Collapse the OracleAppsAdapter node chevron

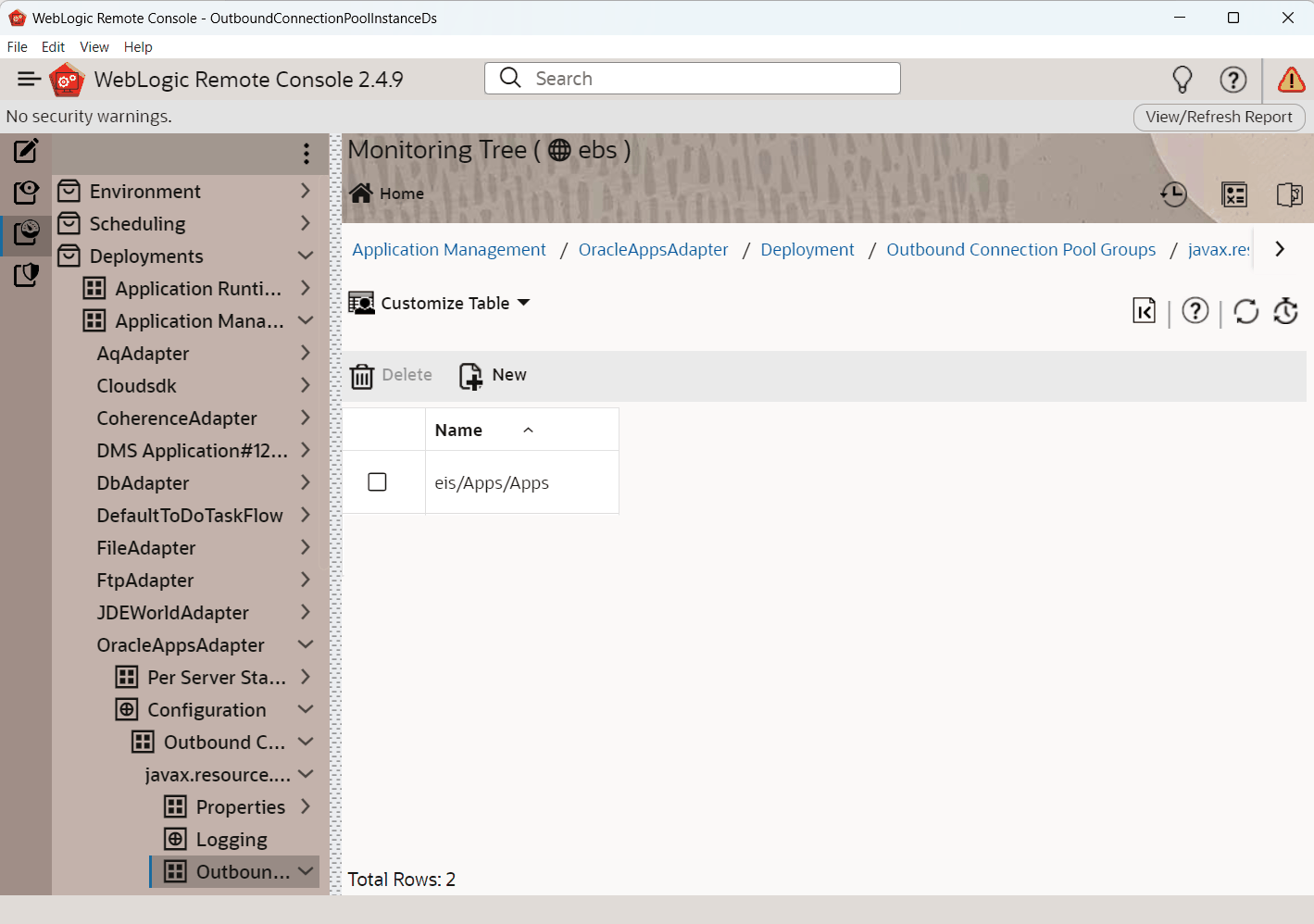click(x=306, y=644)
